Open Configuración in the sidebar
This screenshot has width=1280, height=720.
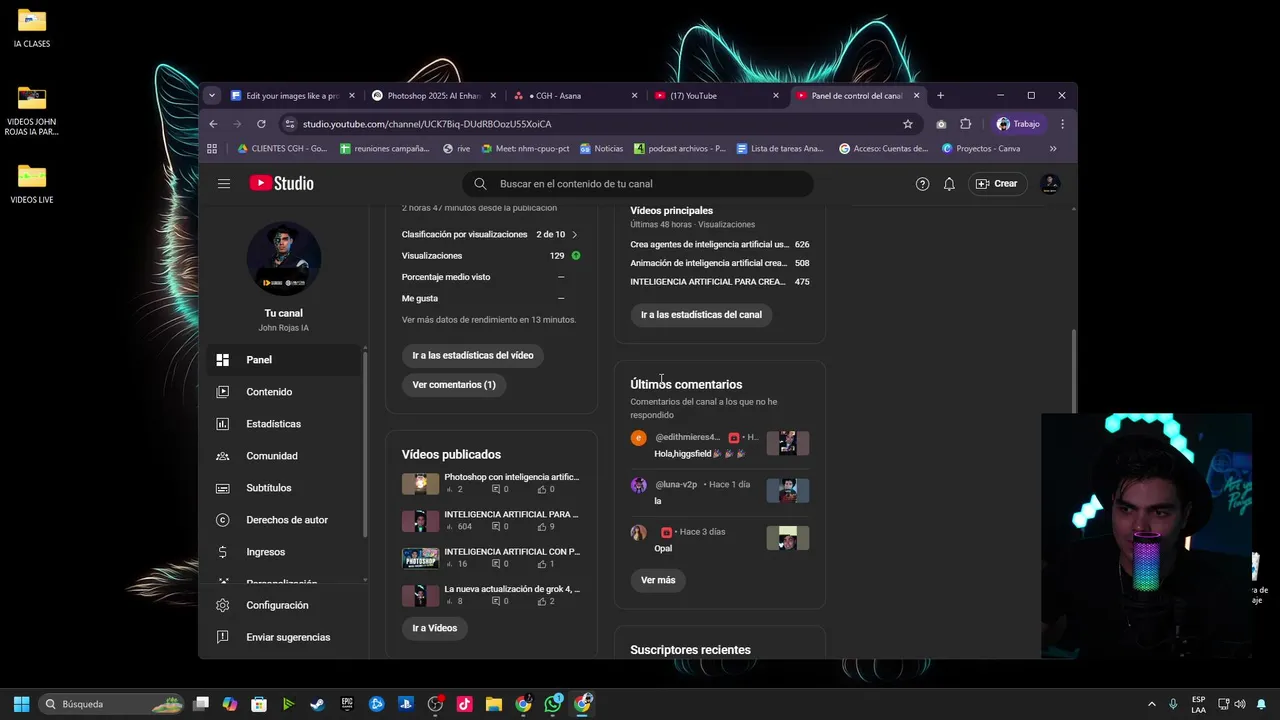pyautogui.click(x=284, y=605)
